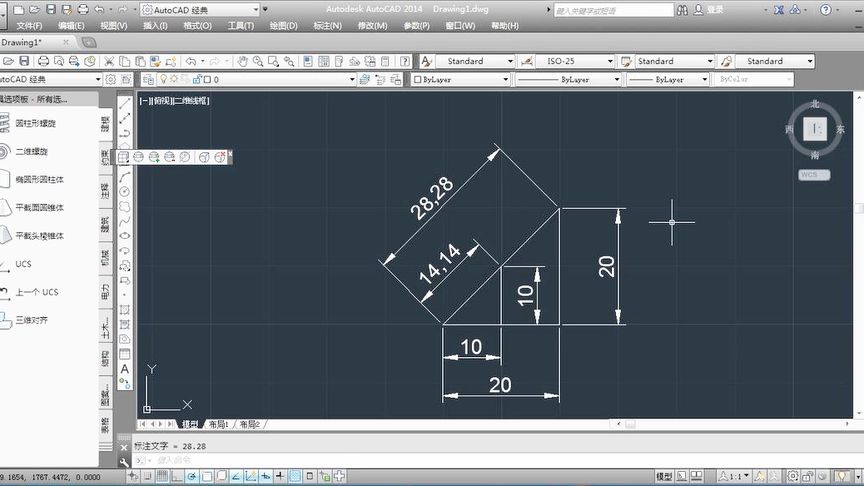Toggle grid display in status bar

tap(162, 476)
